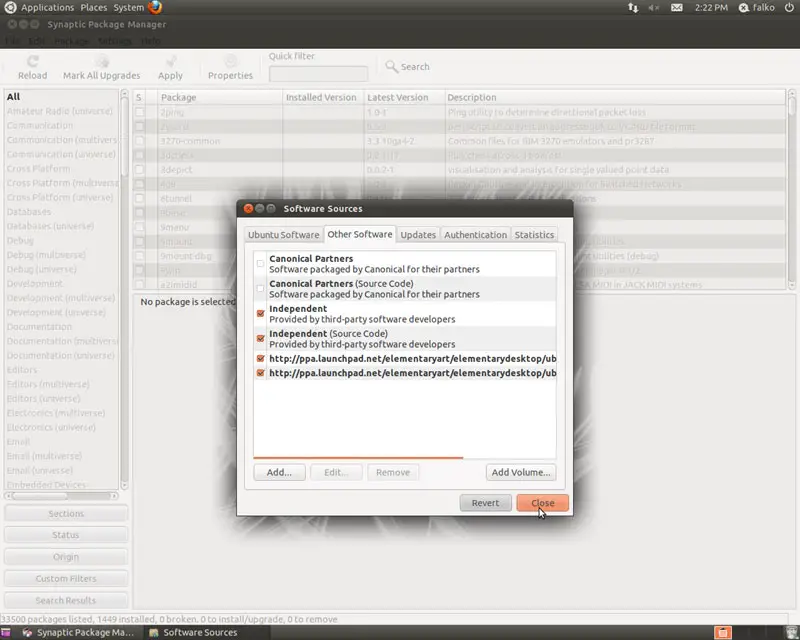Open the trash icon in bottom panel
The width and height of the screenshot is (800, 640).
click(x=792, y=632)
